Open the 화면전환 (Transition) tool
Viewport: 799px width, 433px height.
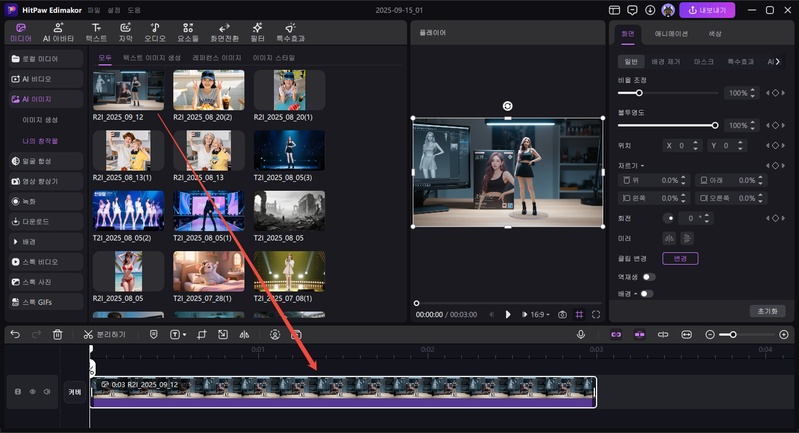pyautogui.click(x=224, y=32)
